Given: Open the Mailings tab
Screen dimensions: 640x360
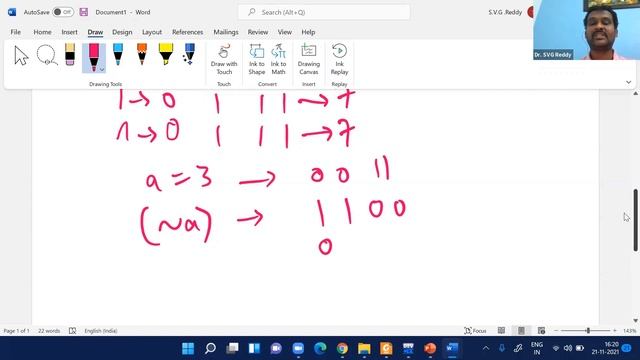Looking at the screenshot, I should [x=226, y=32].
